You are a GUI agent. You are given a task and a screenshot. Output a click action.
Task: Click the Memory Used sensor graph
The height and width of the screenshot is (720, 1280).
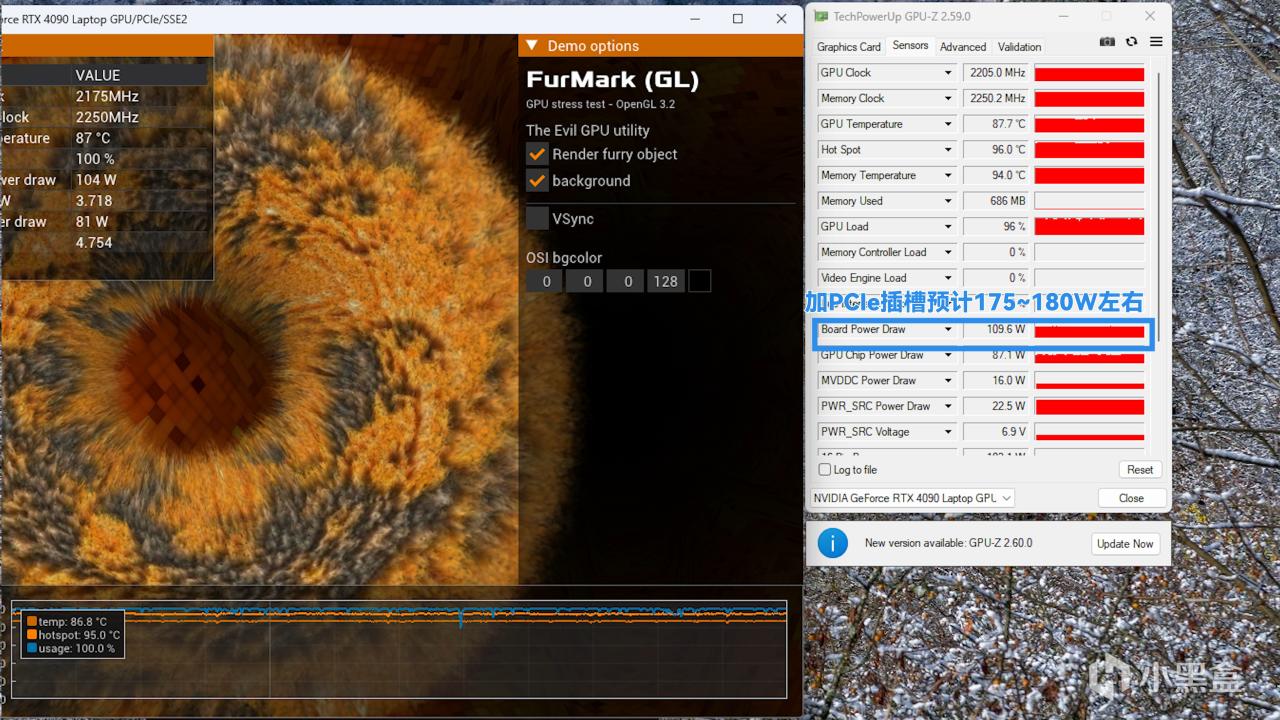[1089, 201]
